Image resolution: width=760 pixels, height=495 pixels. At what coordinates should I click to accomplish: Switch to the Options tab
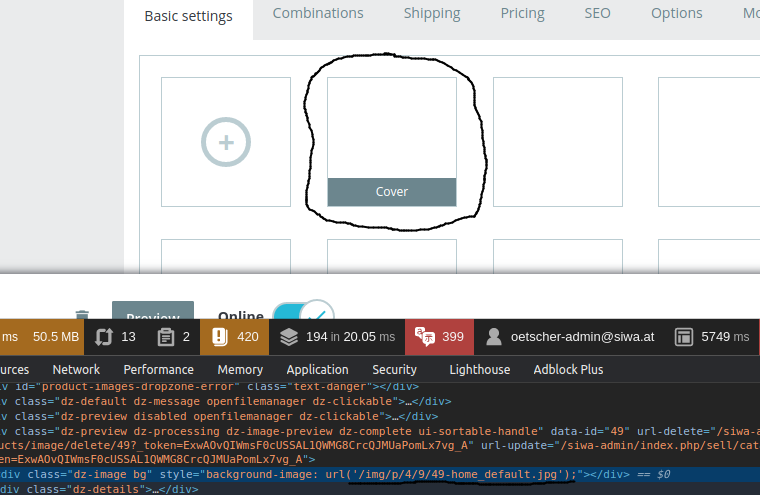click(x=677, y=13)
